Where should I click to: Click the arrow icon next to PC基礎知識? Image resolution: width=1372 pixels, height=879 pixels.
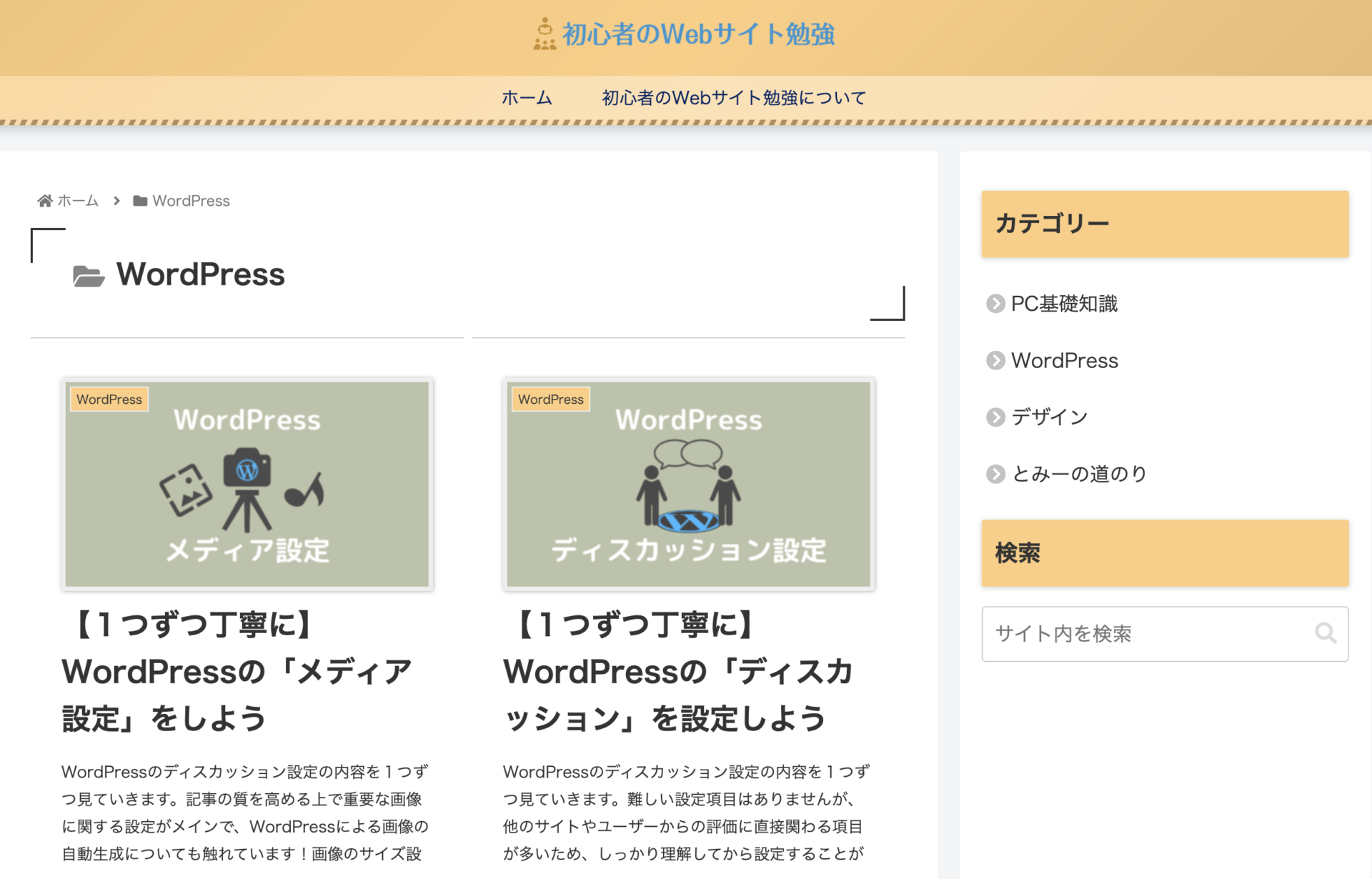995,304
